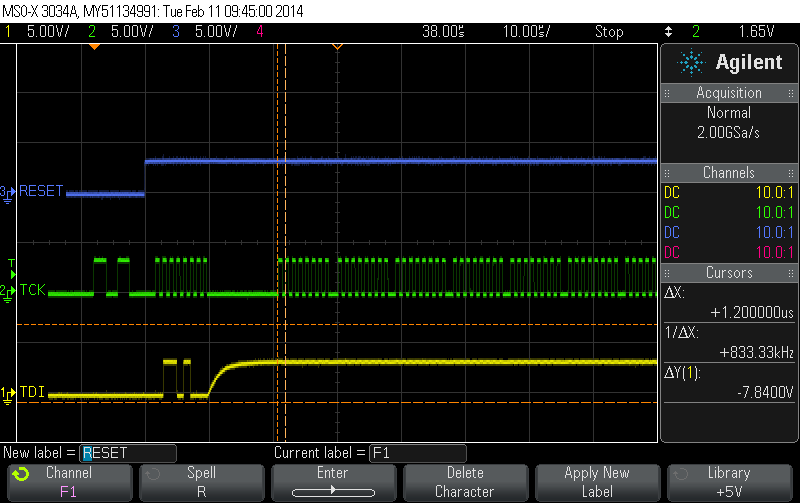Click the TCK waveform label

(33, 290)
